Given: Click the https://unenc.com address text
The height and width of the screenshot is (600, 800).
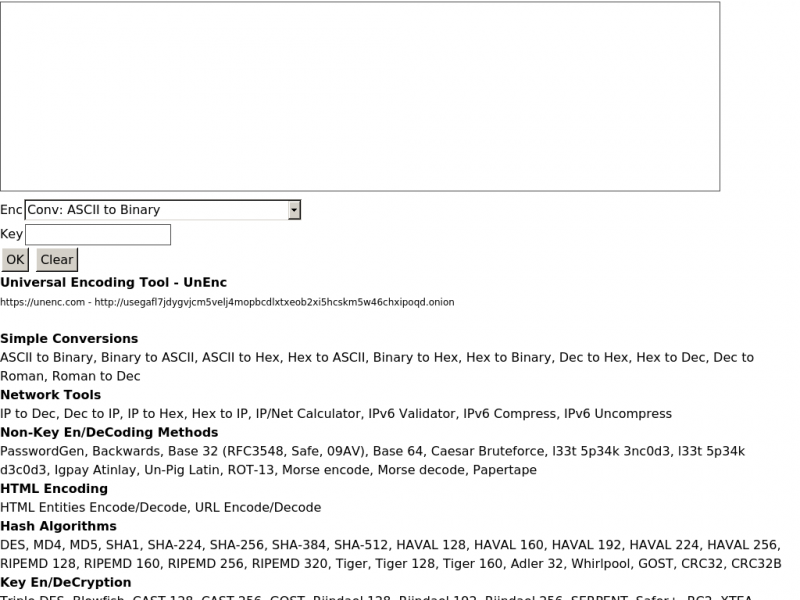Looking at the screenshot, I should [42, 302].
